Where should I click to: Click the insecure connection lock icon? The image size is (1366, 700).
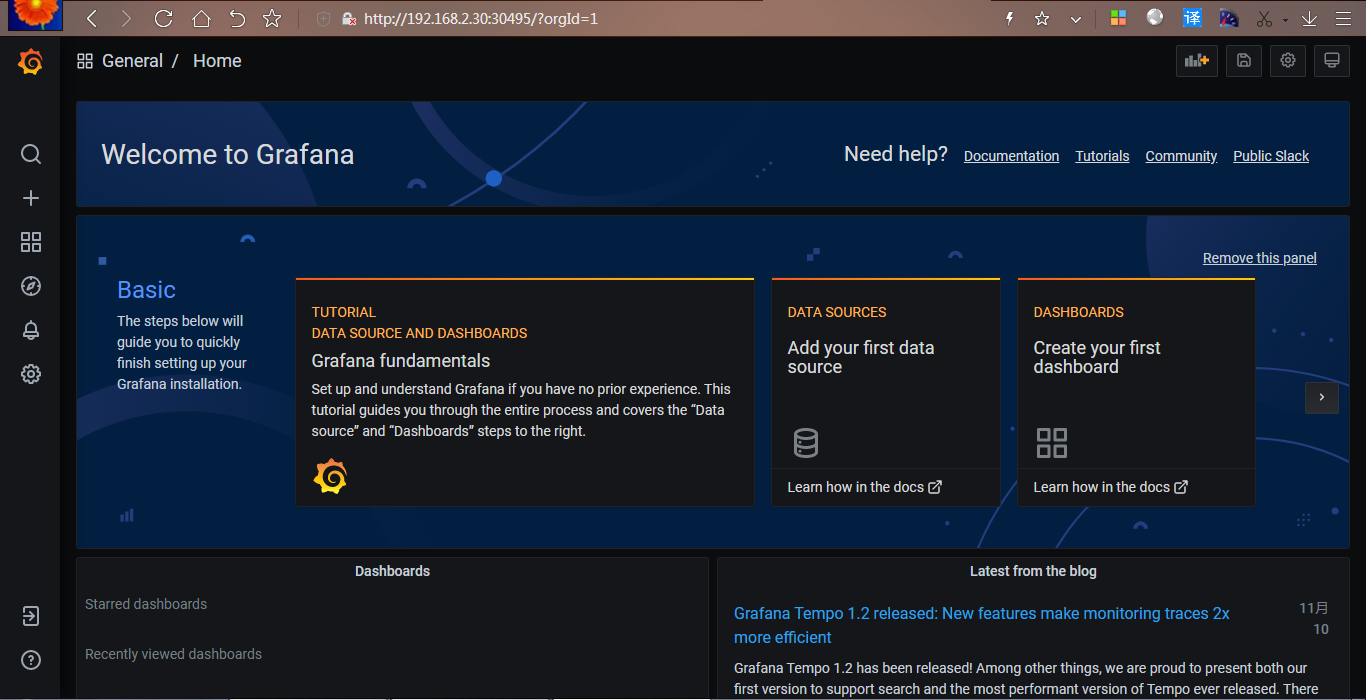coord(348,18)
